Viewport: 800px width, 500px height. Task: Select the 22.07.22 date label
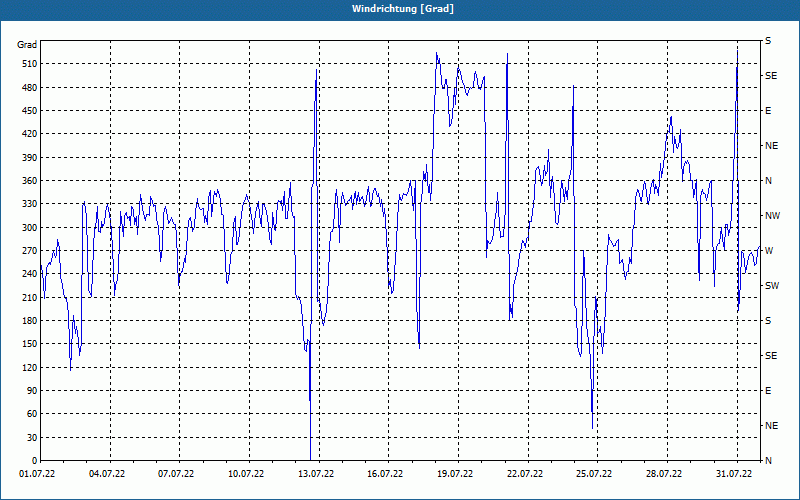point(525,474)
